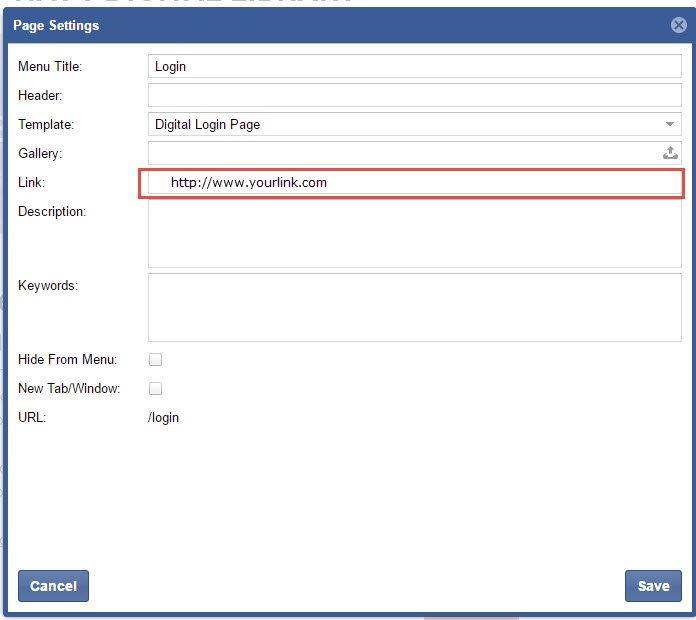Click the Link field containing yourlink.com
Viewport: 696px width, 620px height.
414,183
